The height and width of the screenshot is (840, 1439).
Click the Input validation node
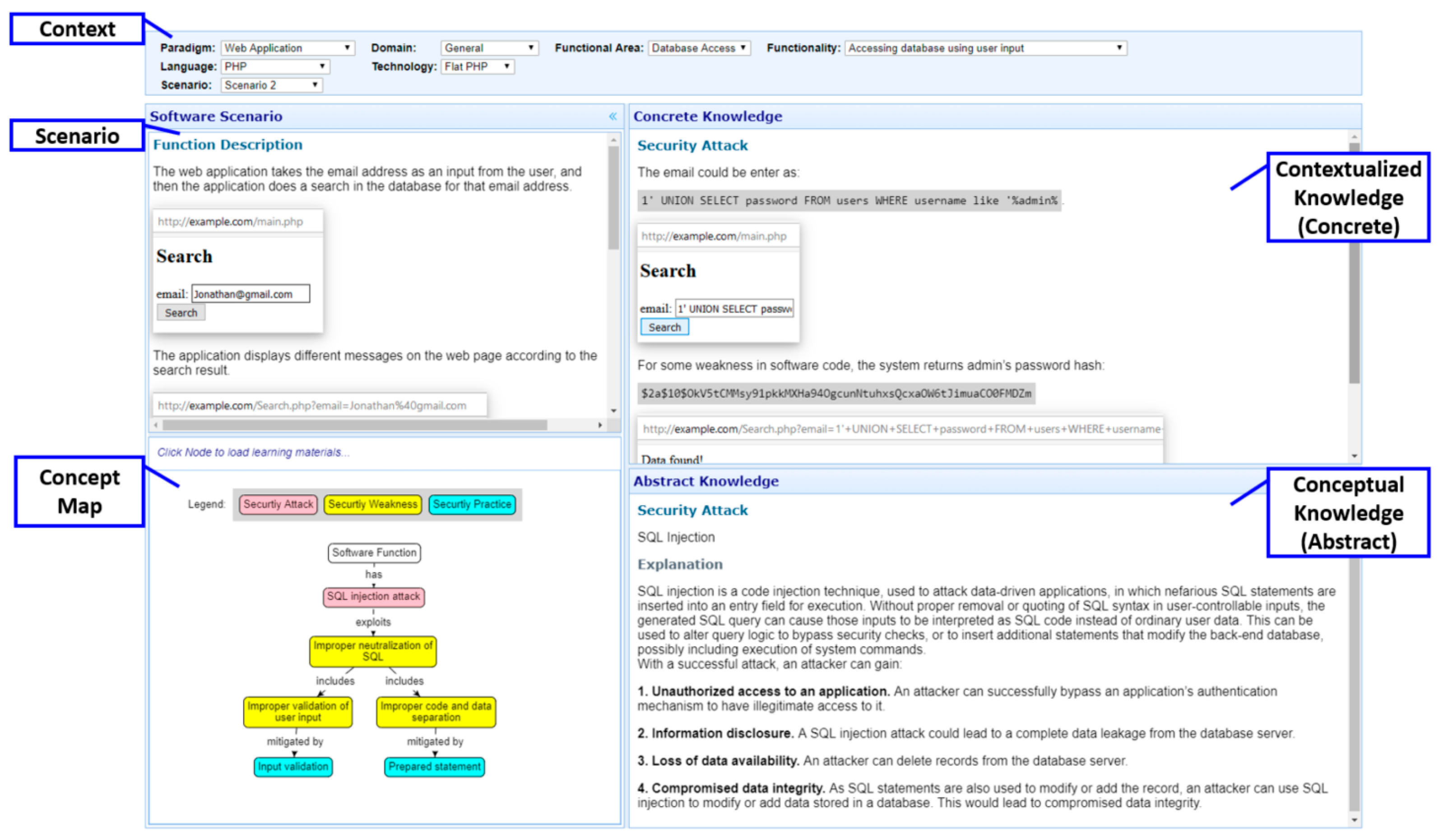point(293,767)
